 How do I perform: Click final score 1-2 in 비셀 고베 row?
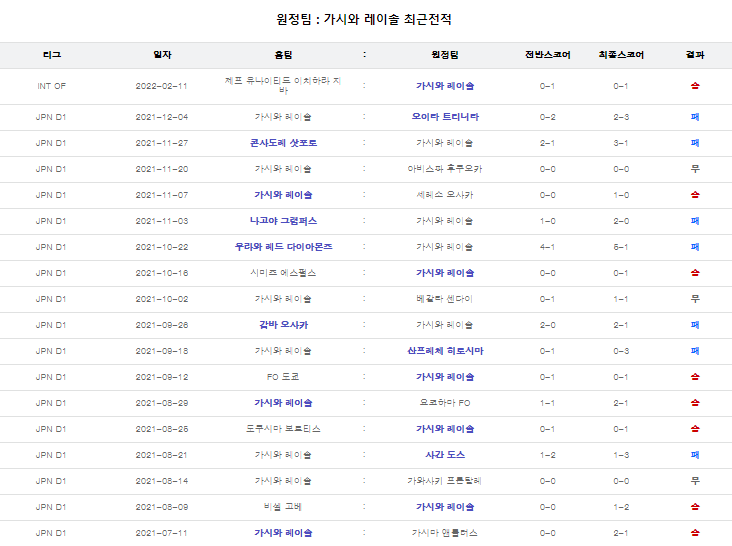pyautogui.click(x=621, y=507)
